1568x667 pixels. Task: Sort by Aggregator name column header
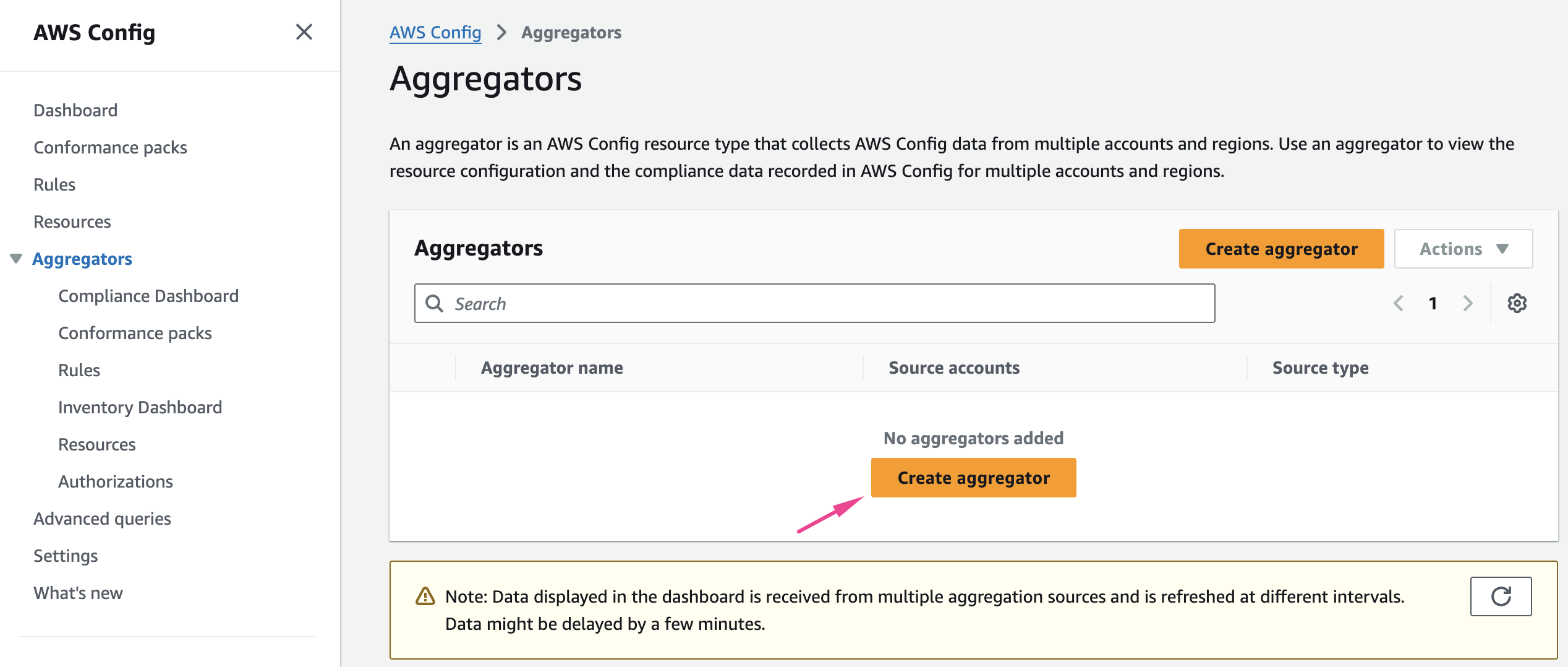pos(552,368)
